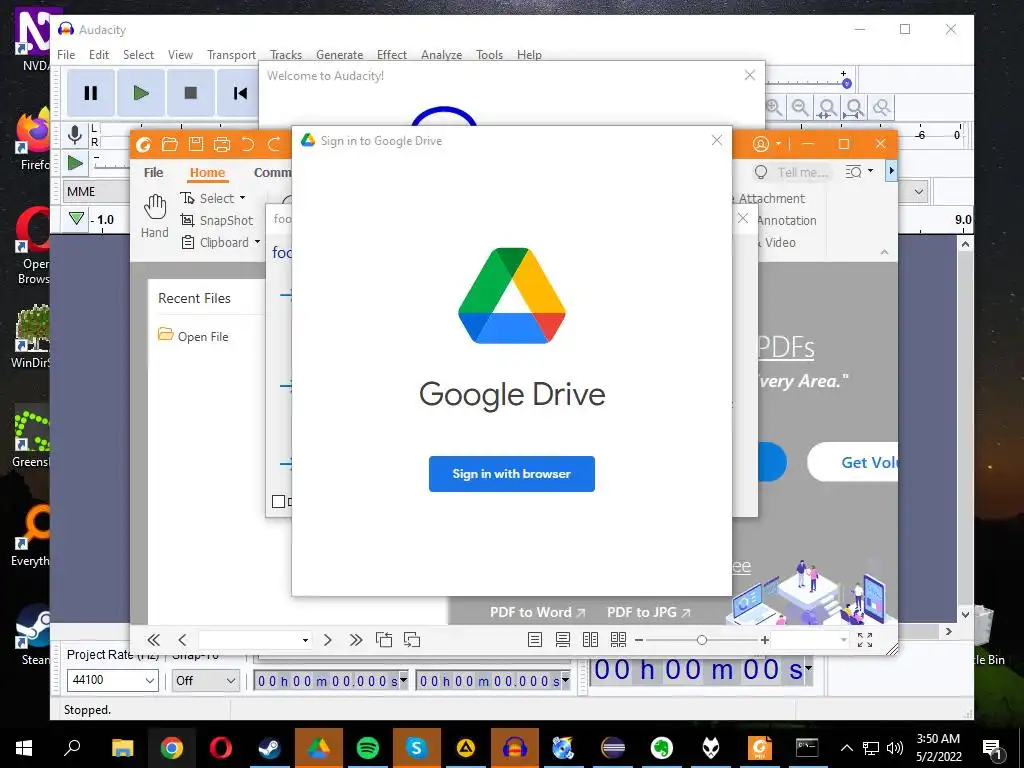Viewport: 1024px width, 768px height.
Task: Zoom in with Audacity's magnifier plus icon
Action: pyautogui.click(x=774, y=107)
